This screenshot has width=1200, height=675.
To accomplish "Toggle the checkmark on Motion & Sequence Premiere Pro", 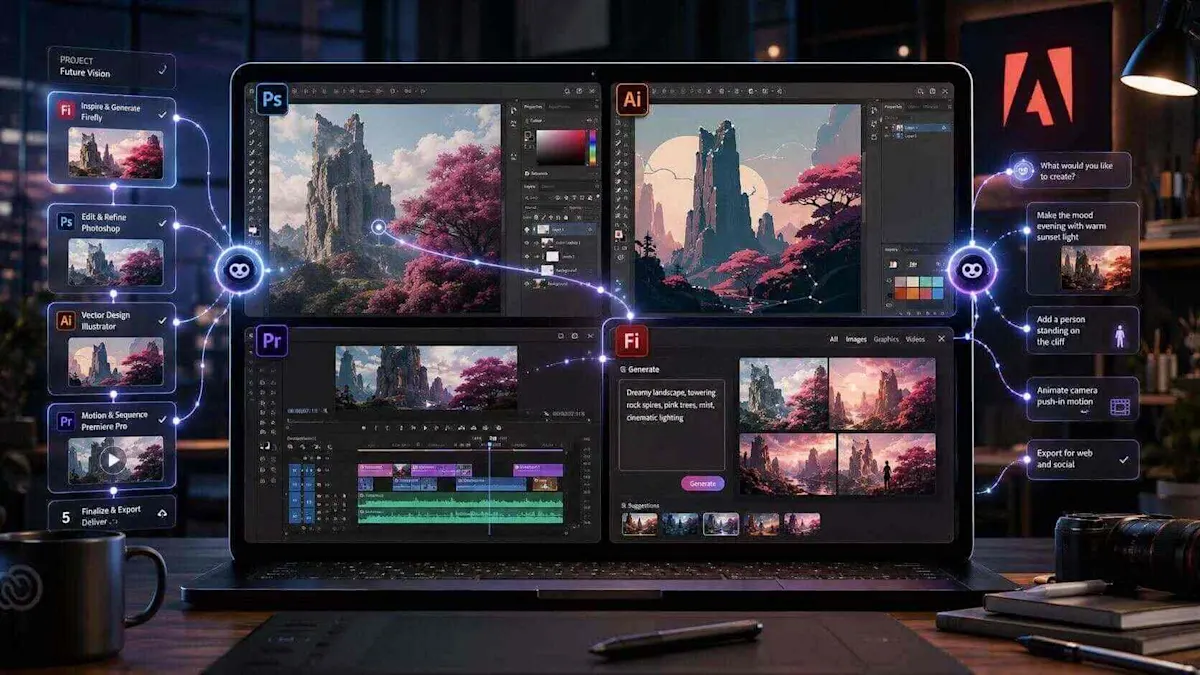I will (162, 420).
